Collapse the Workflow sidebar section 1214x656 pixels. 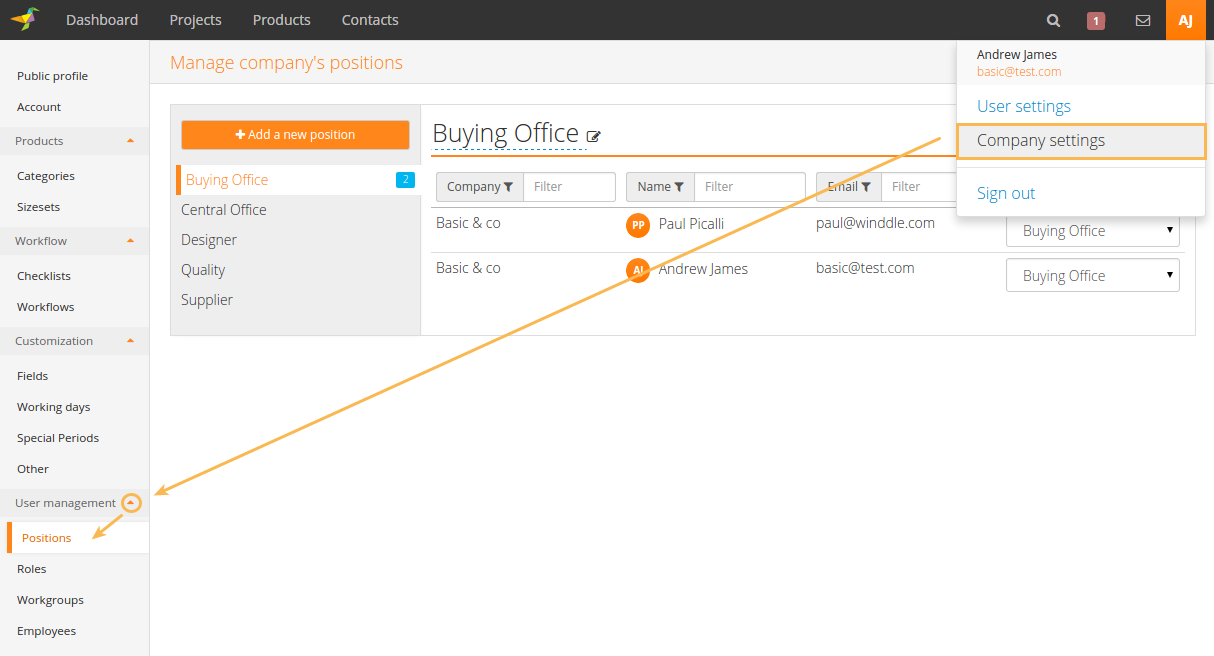point(130,241)
